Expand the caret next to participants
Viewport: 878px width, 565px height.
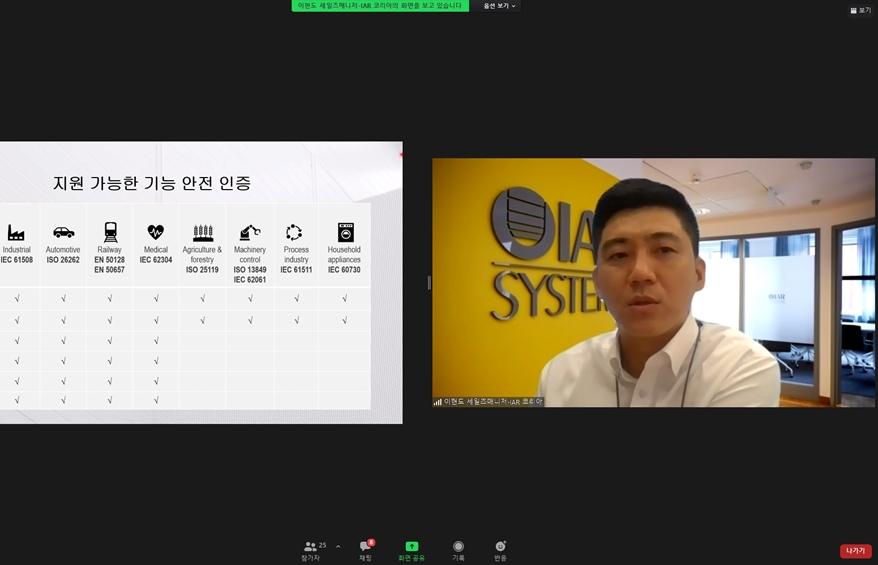(338, 547)
